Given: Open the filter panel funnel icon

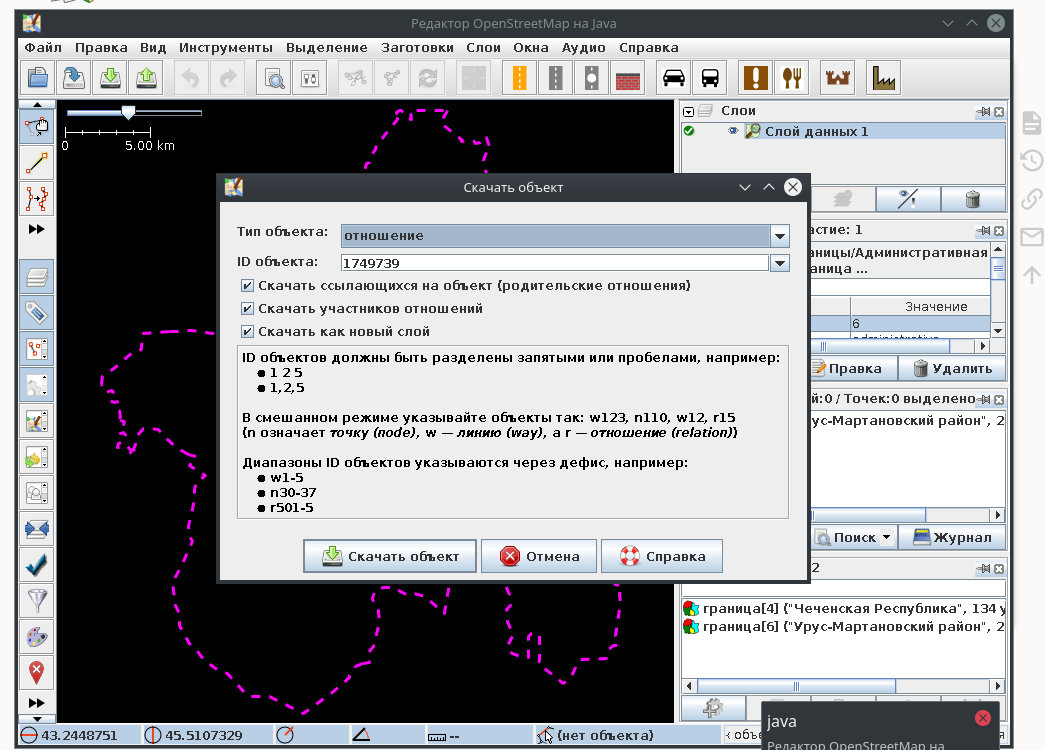Looking at the screenshot, I should point(37,600).
